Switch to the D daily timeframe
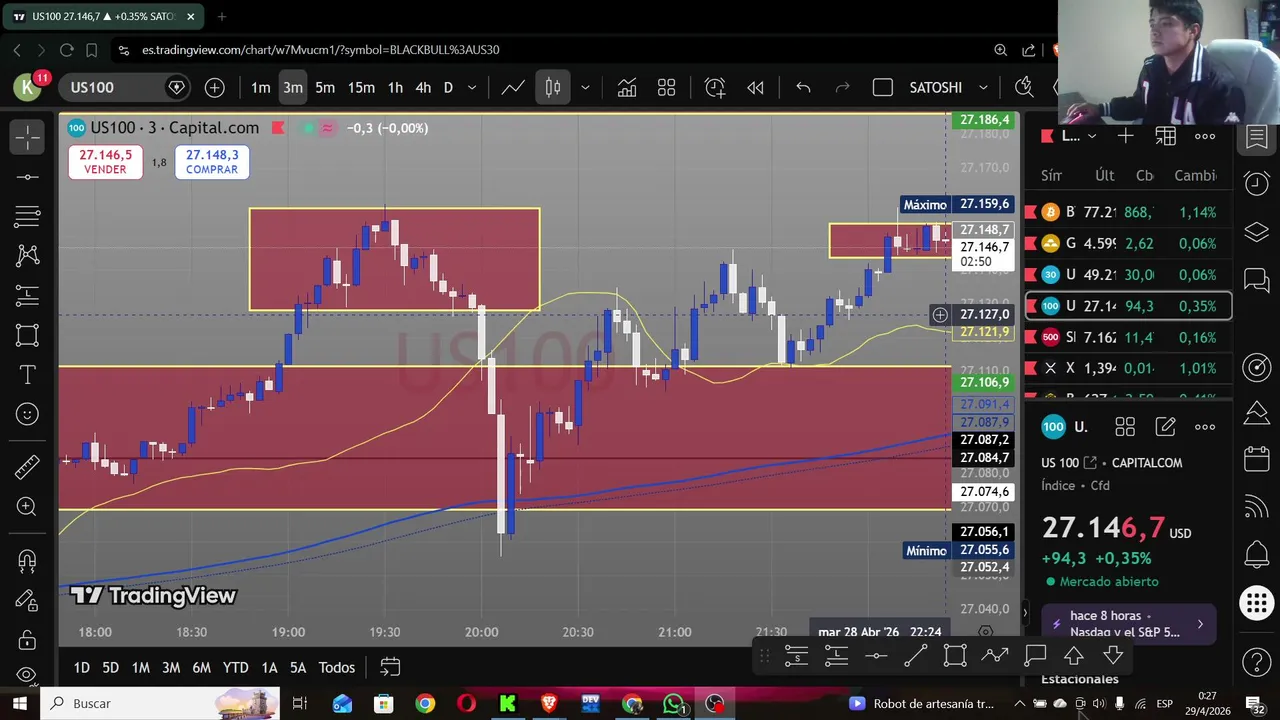The image size is (1280, 720). click(448, 88)
